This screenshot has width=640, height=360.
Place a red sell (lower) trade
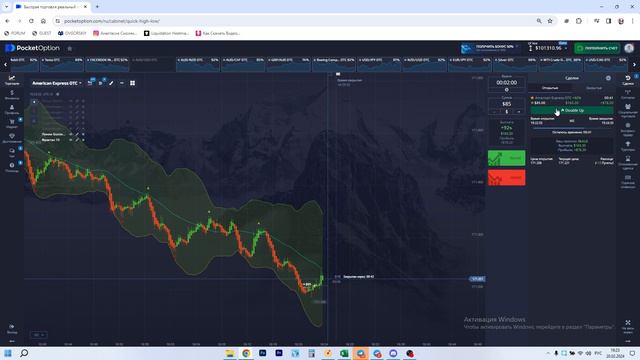pos(507,178)
